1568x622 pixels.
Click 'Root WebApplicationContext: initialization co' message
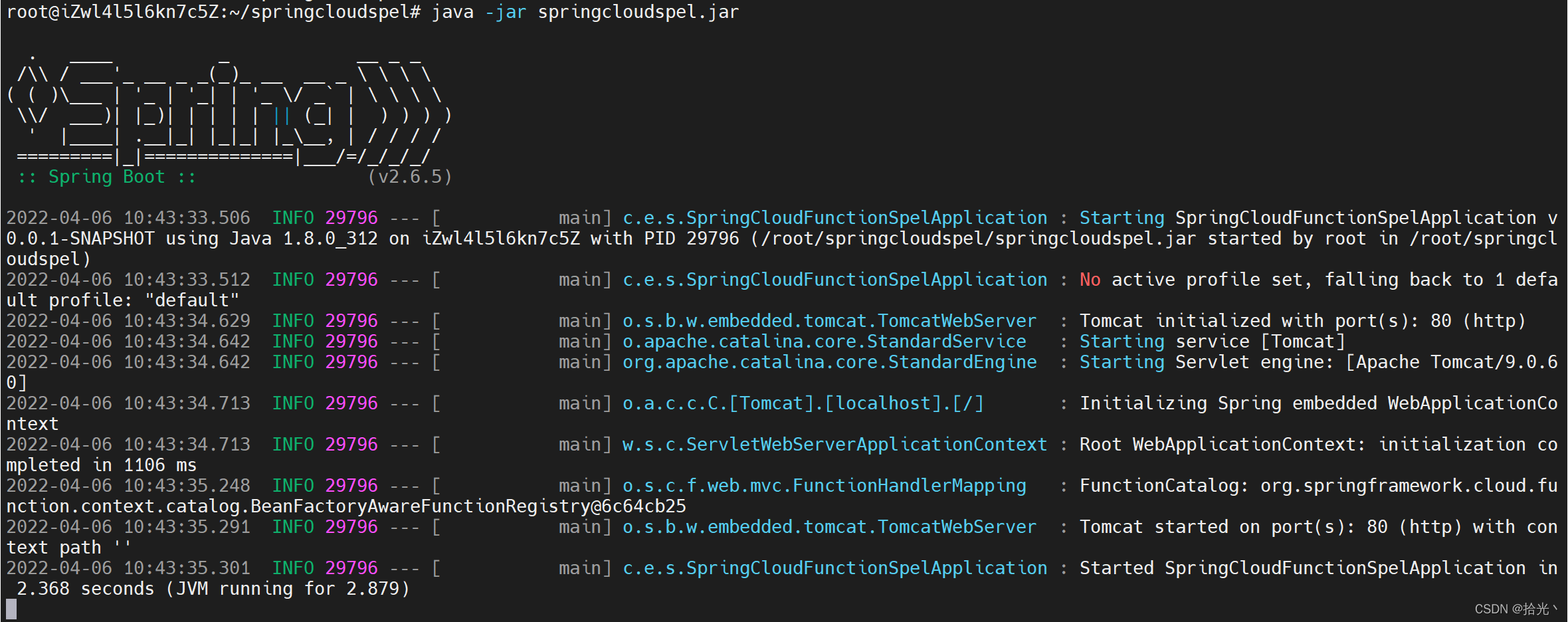point(1319,445)
